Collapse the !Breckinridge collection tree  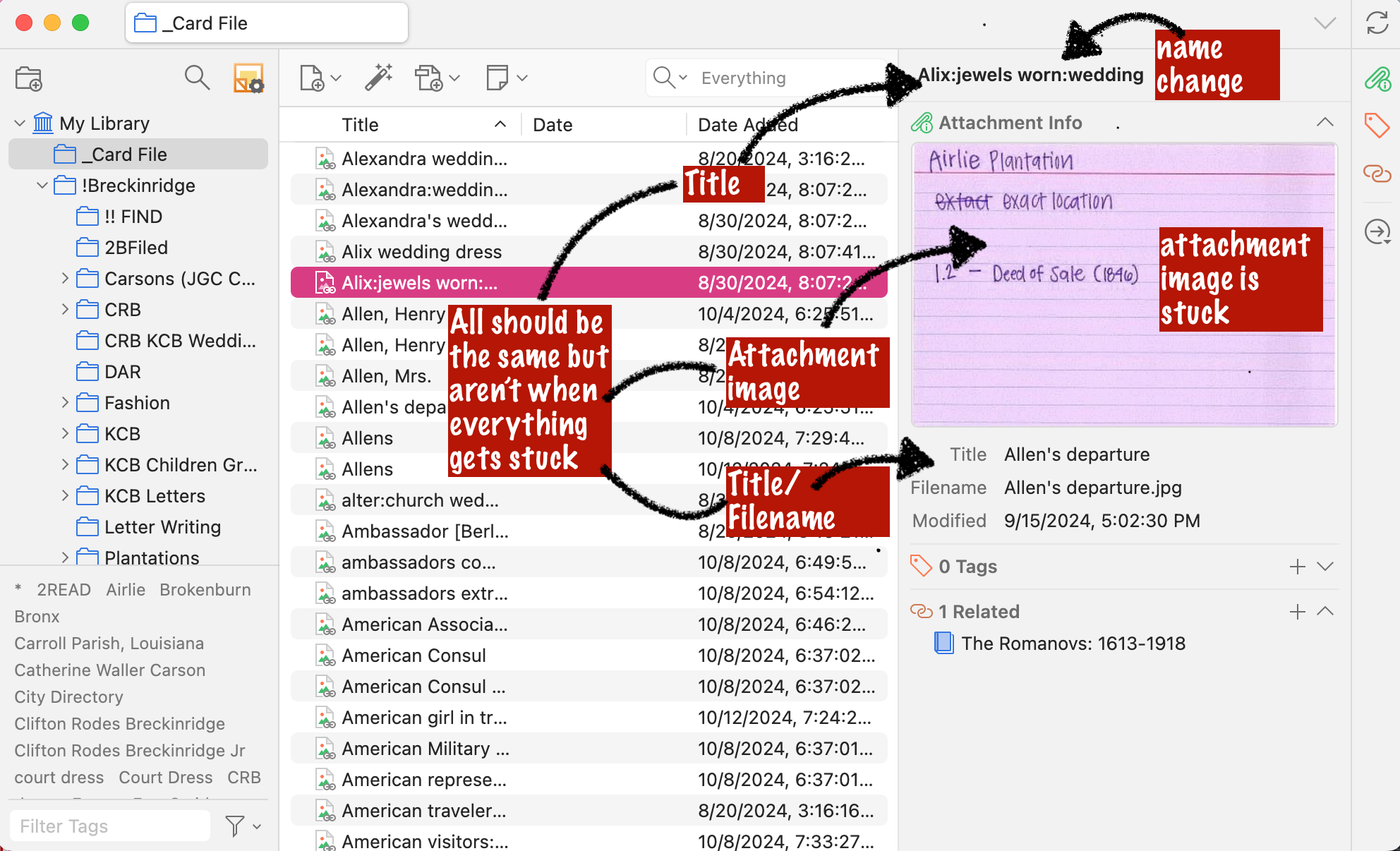pos(42,186)
